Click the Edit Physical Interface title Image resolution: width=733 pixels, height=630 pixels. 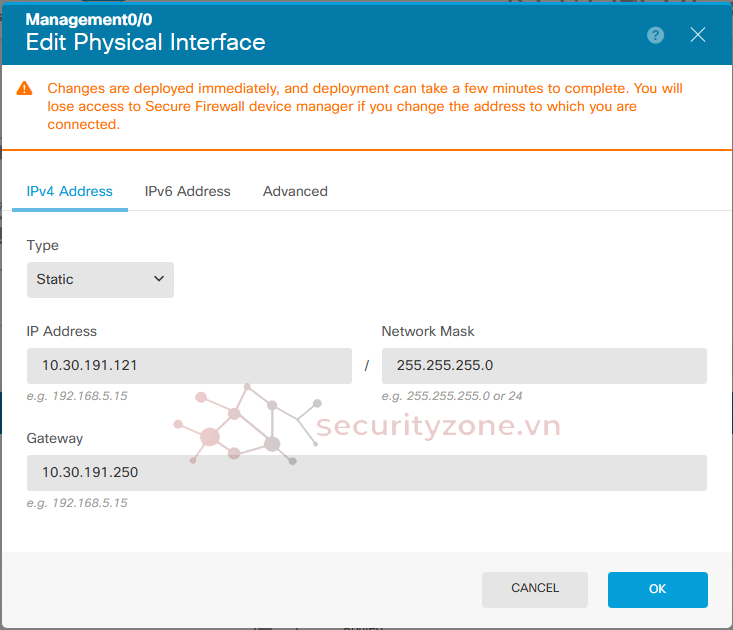145,42
